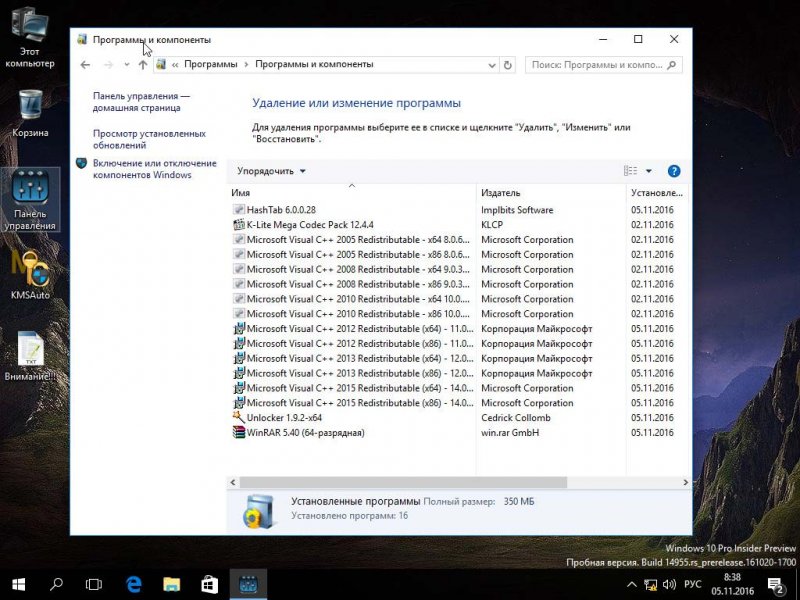Click the Back navigation arrow

tap(85, 65)
